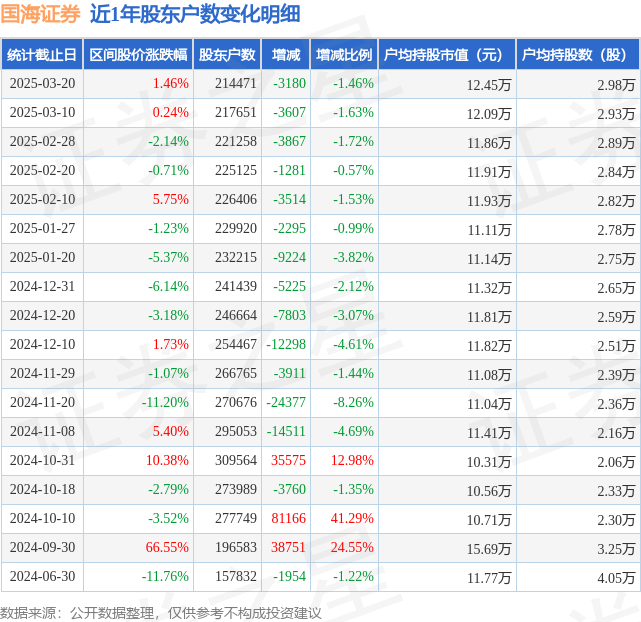Click shareholder count 157832
This screenshot has height=622, width=641.
tap(236, 577)
